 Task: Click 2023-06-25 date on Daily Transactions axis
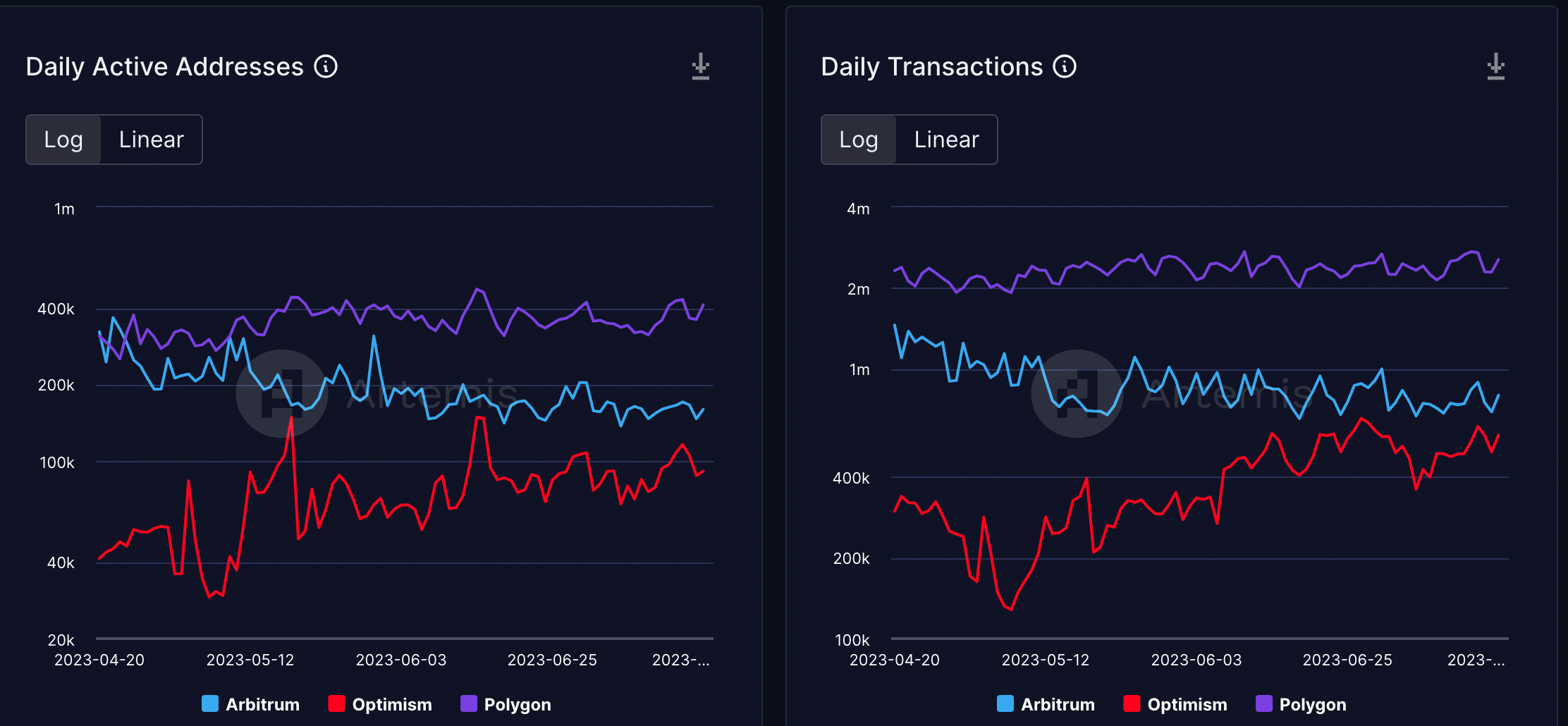1347,660
